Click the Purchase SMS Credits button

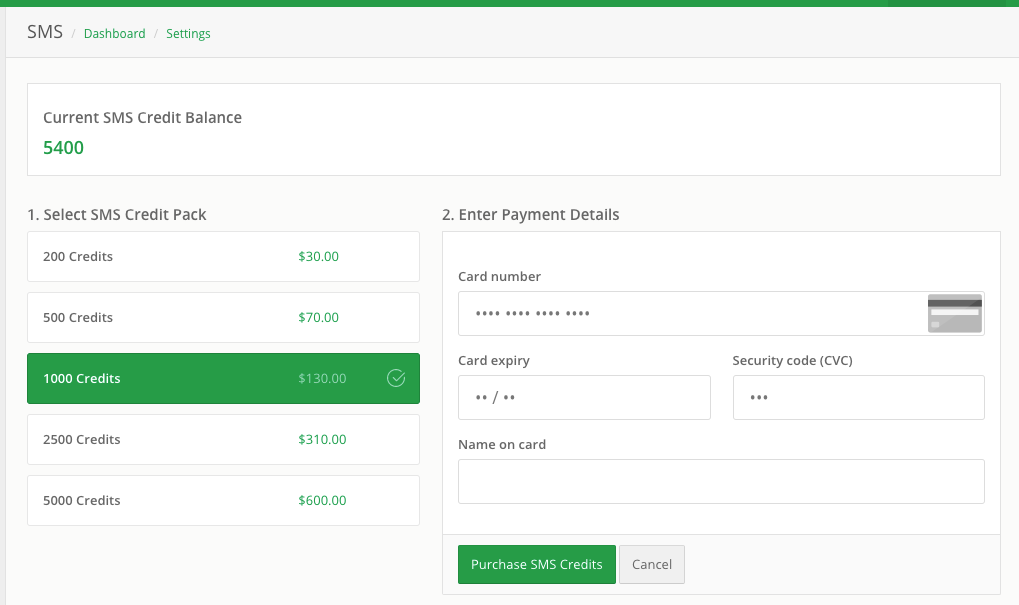point(537,565)
